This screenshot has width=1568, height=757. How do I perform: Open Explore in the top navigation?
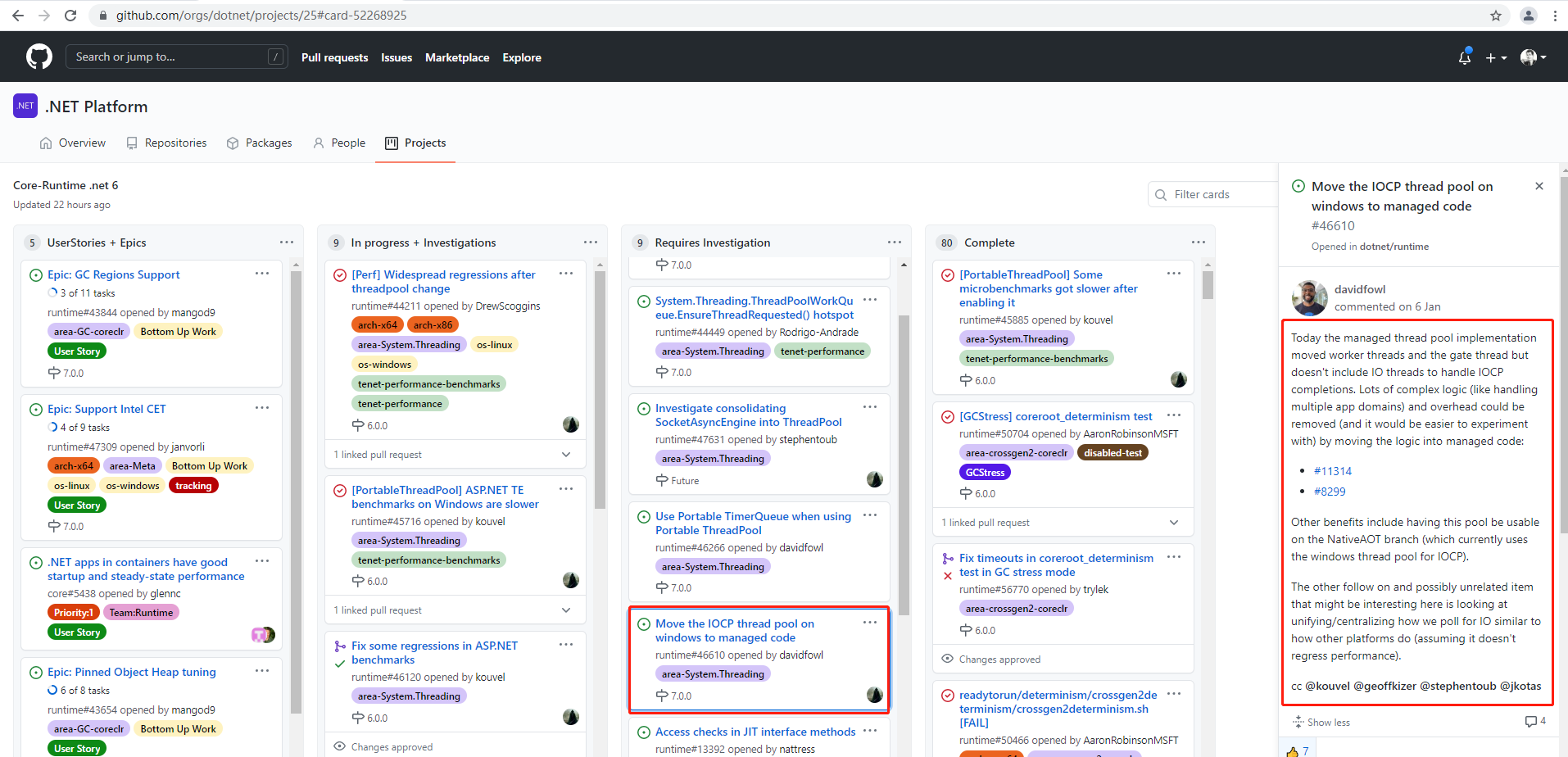click(522, 57)
